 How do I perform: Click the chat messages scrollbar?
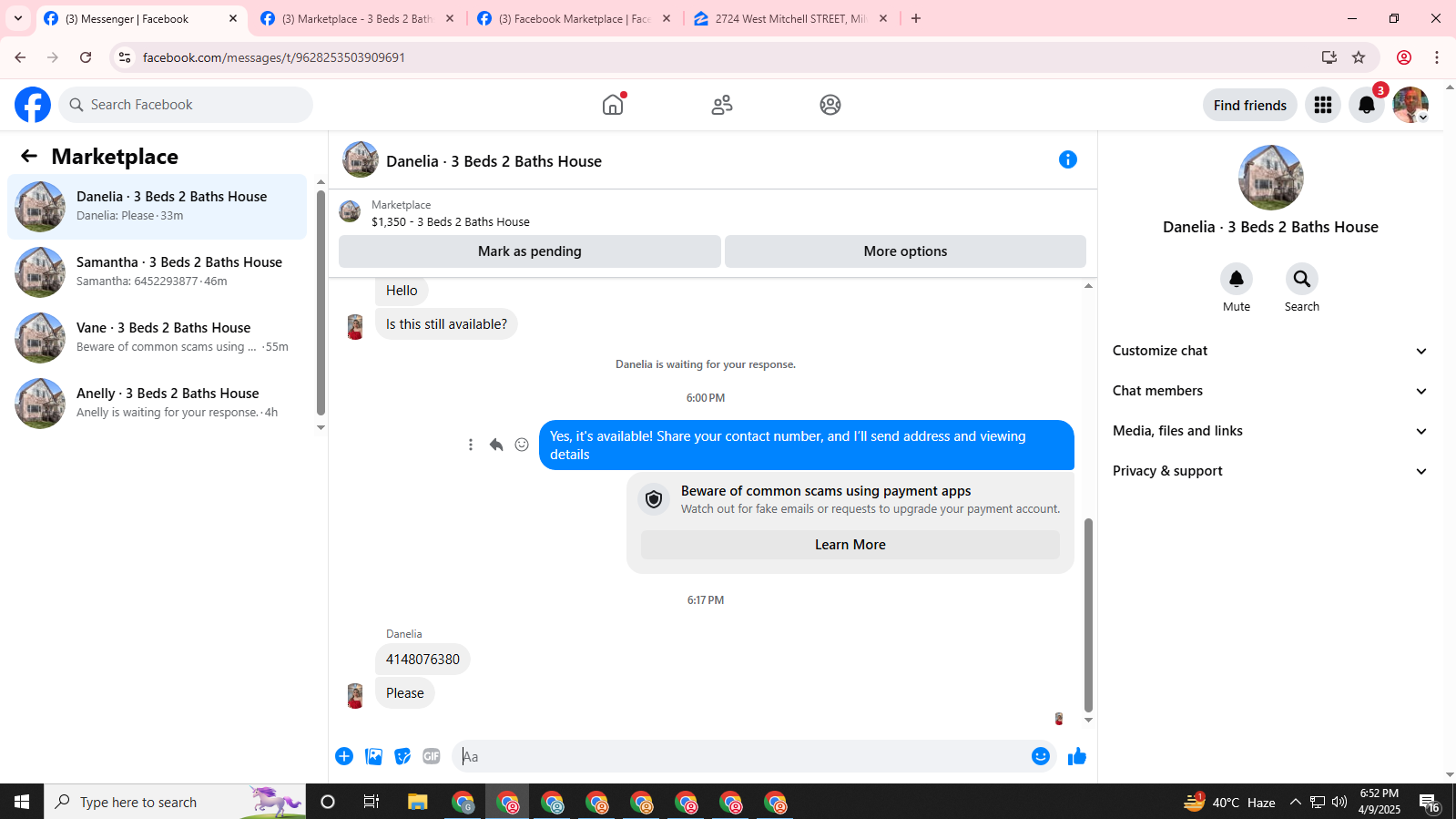click(1088, 615)
